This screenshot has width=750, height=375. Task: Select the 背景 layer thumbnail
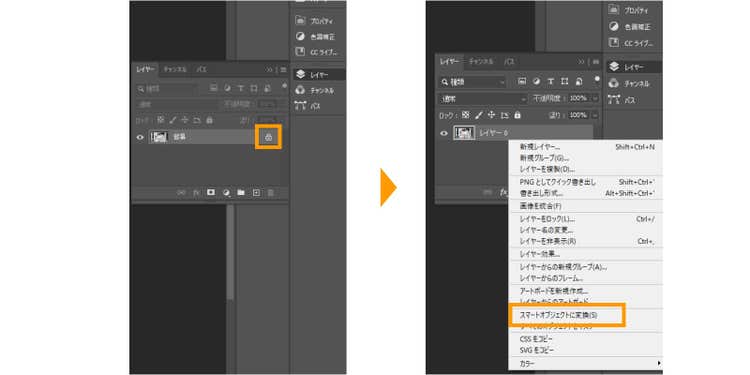point(159,137)
